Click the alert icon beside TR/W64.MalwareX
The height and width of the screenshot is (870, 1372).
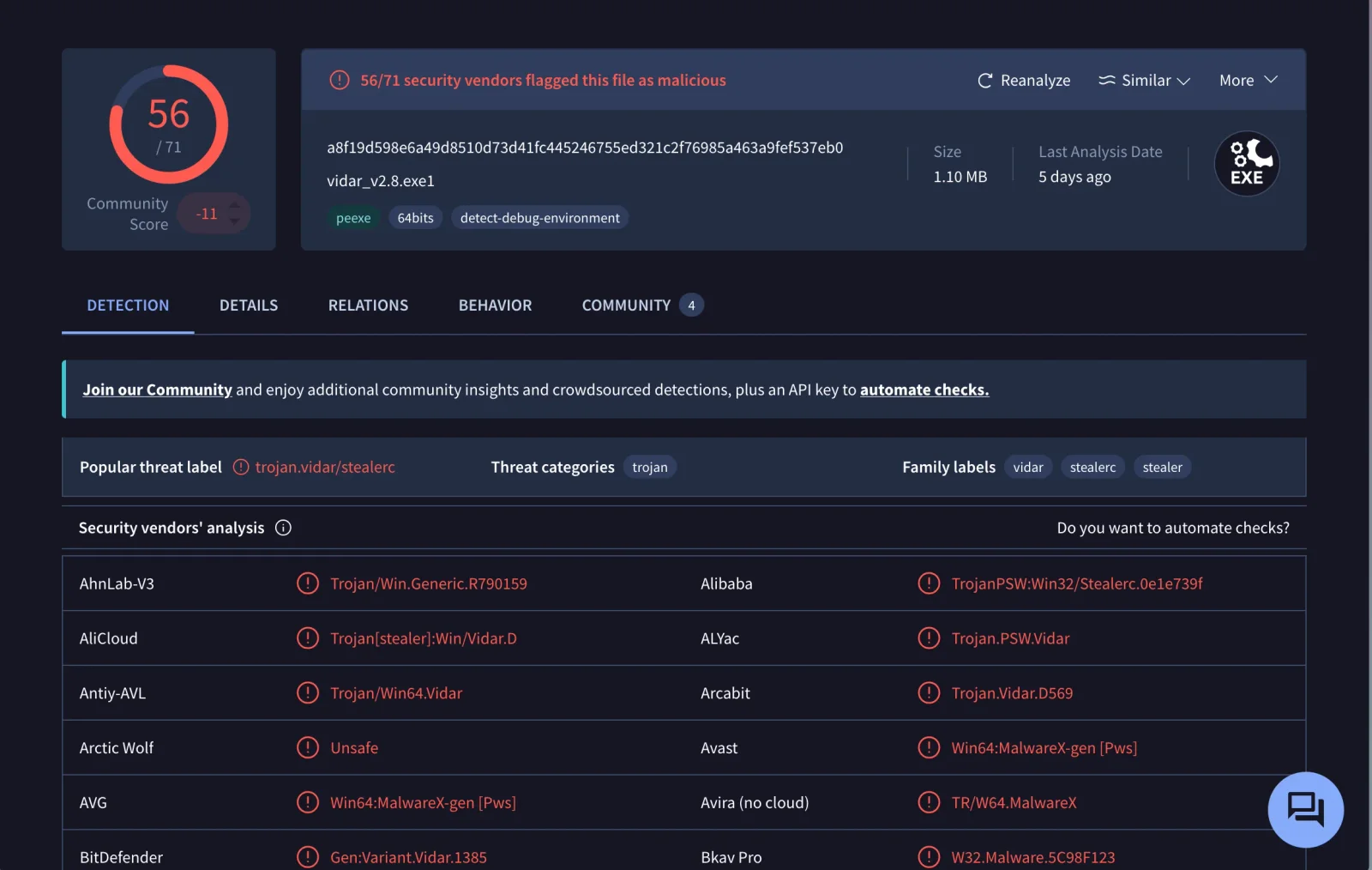[929, 803]
